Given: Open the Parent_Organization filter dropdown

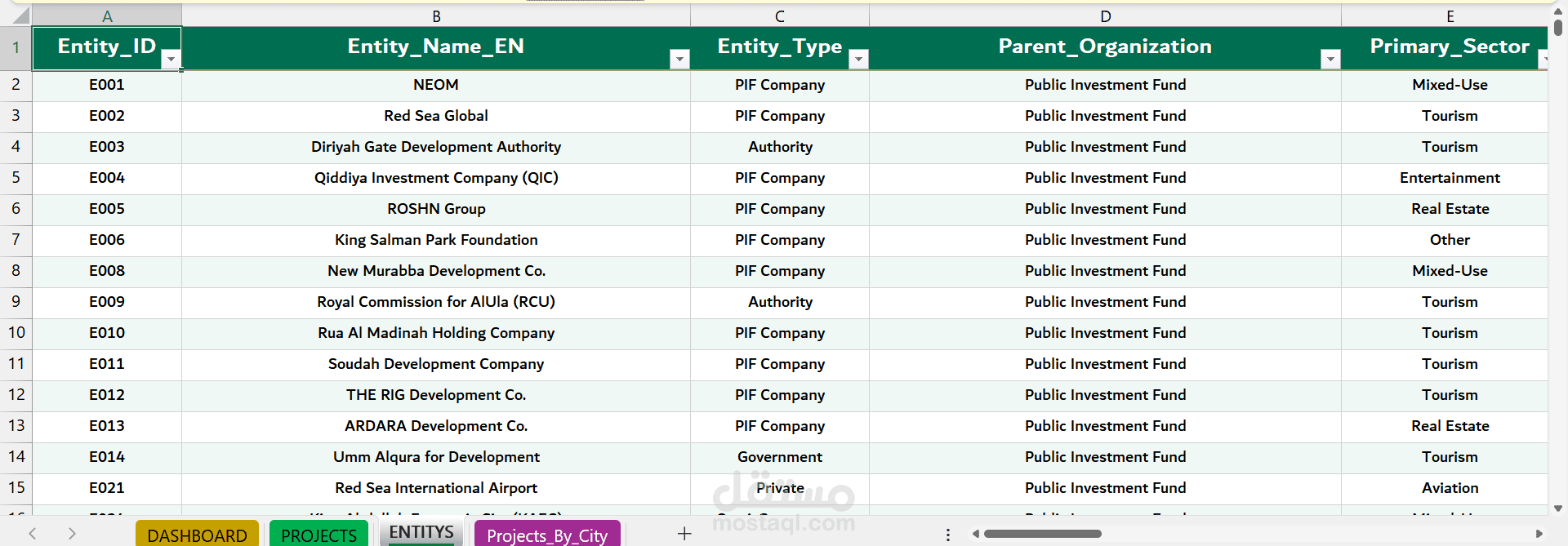Looking at the screenshot, I should (1330, 59).
